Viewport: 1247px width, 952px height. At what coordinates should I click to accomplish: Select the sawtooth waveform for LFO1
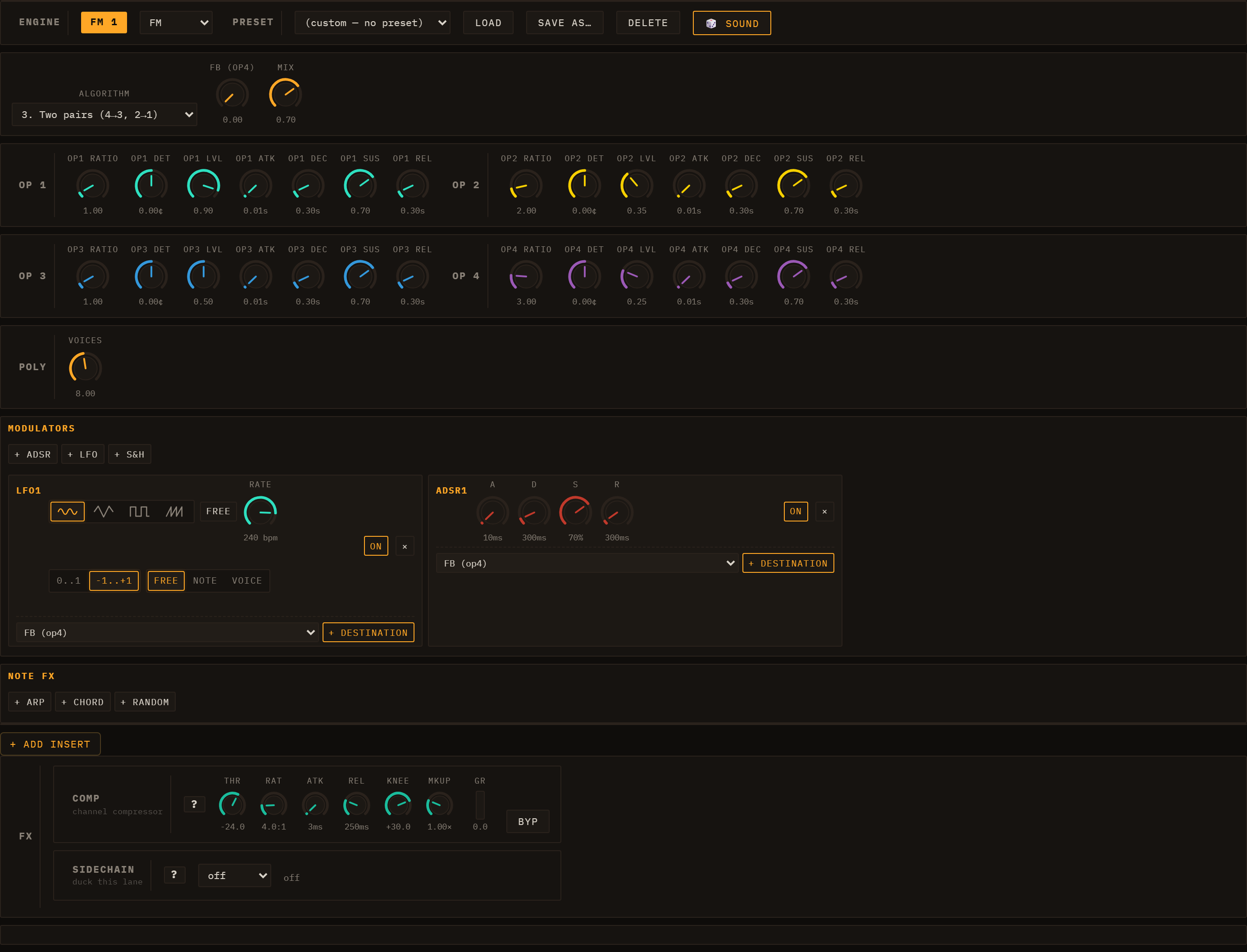(x=175, y=511)
